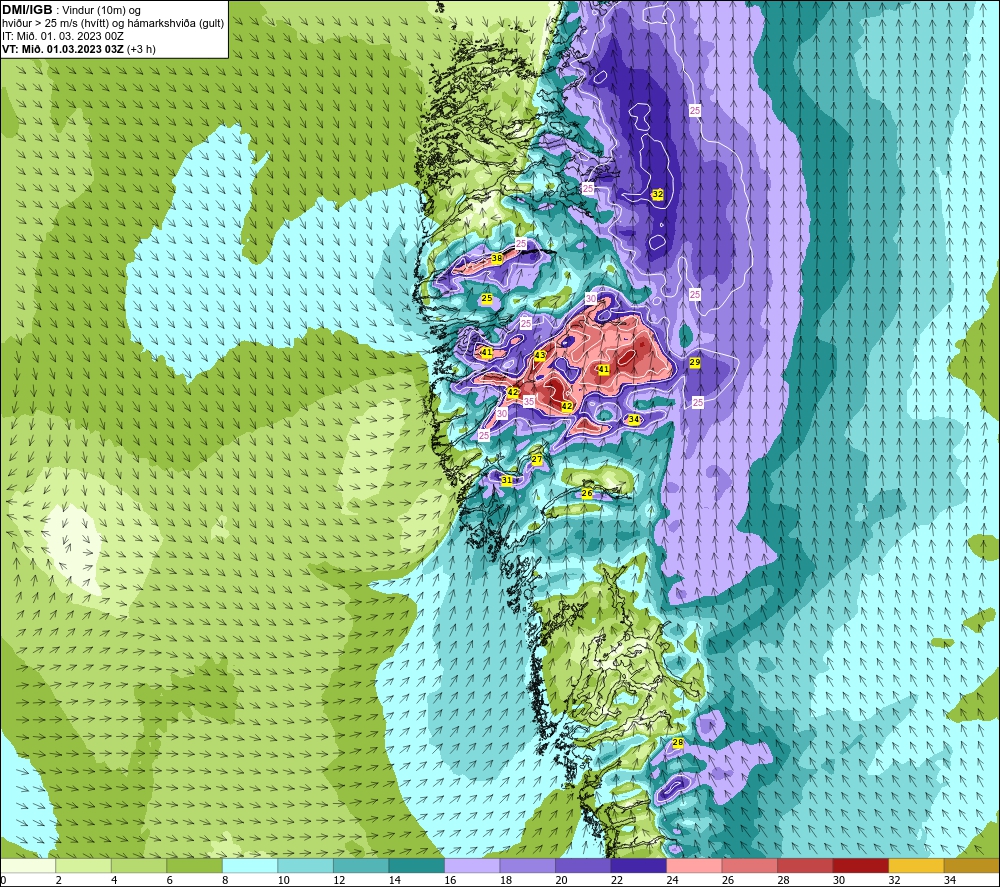Pick the purple swatch between 20 and 22

pos(583,865)
